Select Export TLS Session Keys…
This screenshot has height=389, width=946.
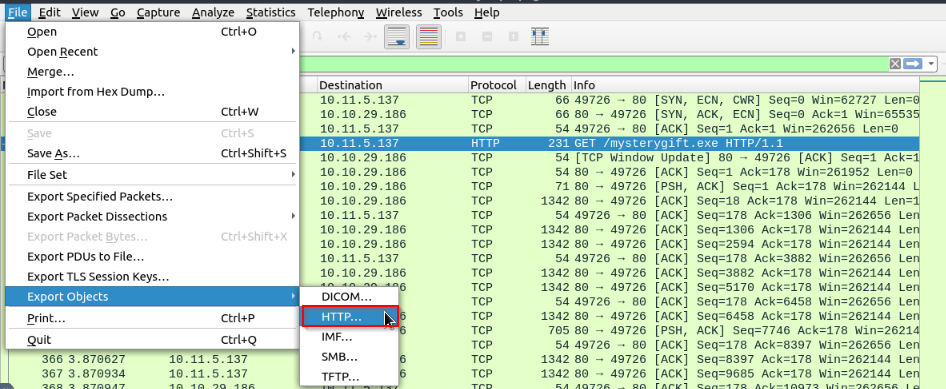click(x=152, y=277)
